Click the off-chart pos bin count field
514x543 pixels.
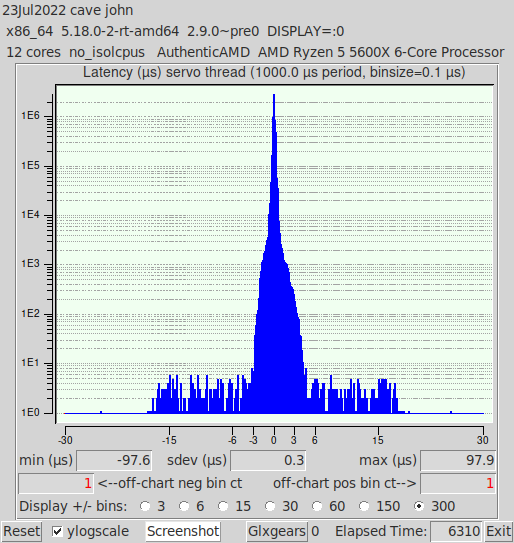(458, 483)
